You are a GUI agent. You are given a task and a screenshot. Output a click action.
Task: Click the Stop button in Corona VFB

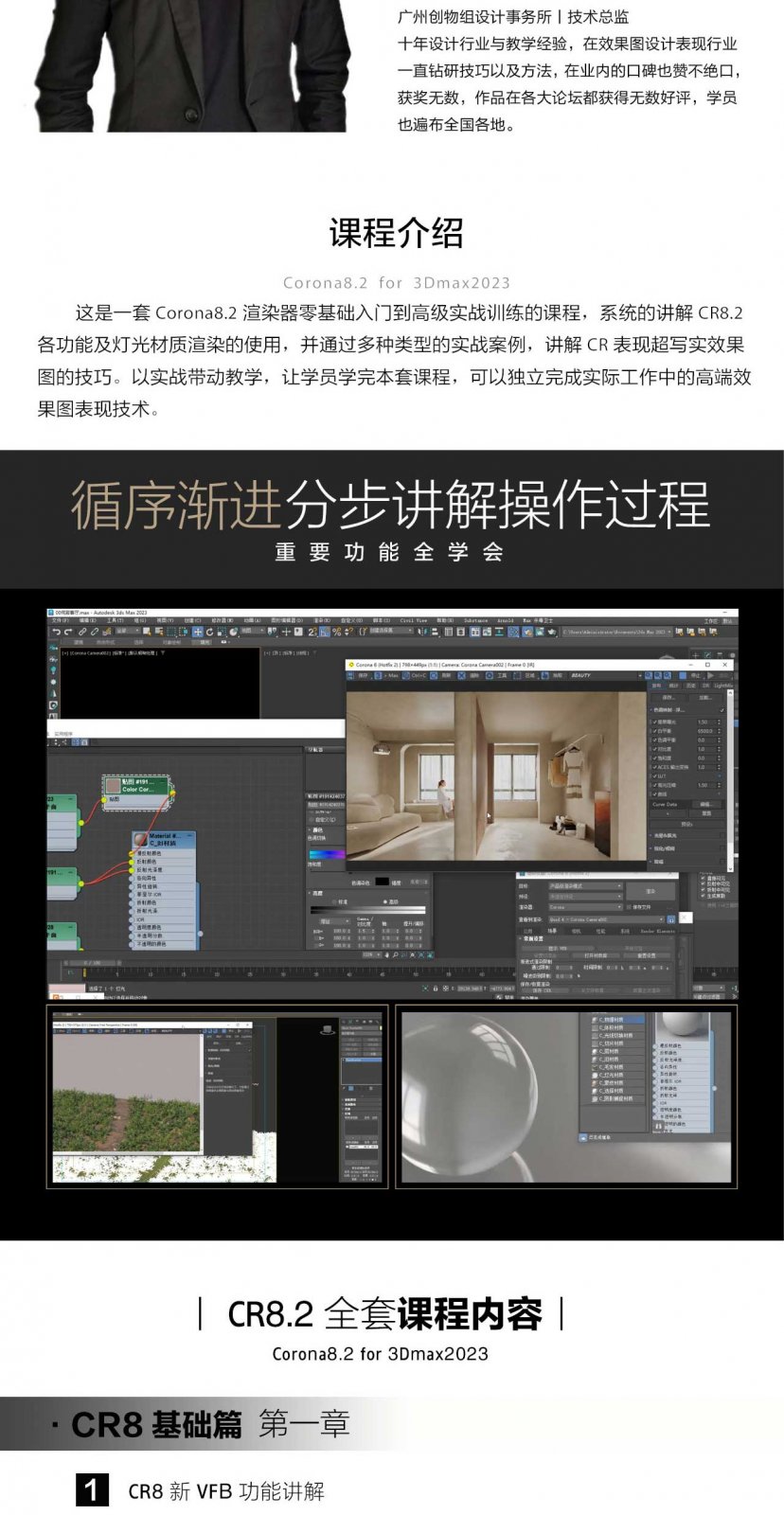point(695,675)
